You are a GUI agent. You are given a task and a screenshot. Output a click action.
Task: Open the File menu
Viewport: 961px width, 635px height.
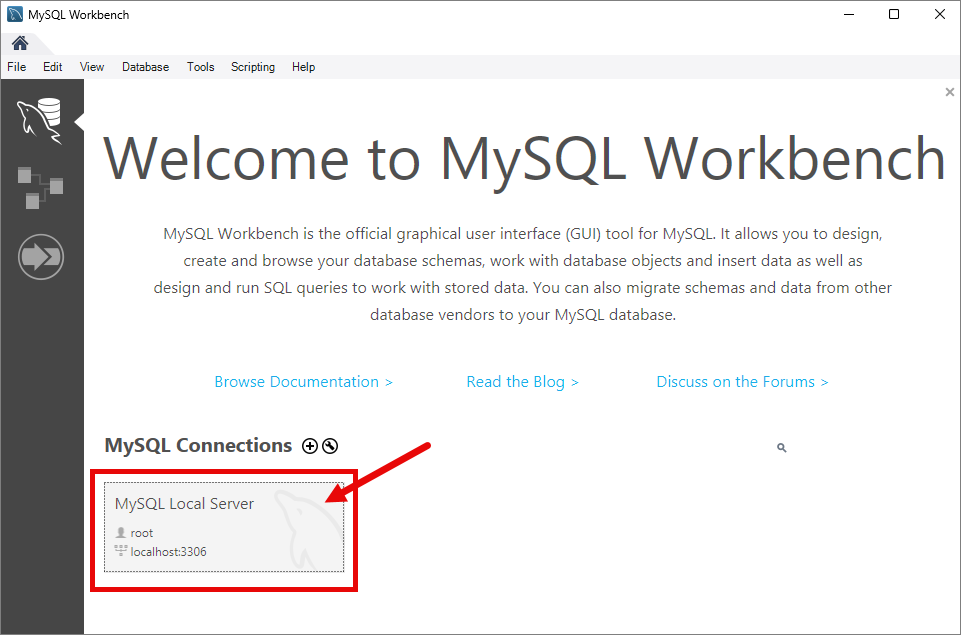coord(17,67)
